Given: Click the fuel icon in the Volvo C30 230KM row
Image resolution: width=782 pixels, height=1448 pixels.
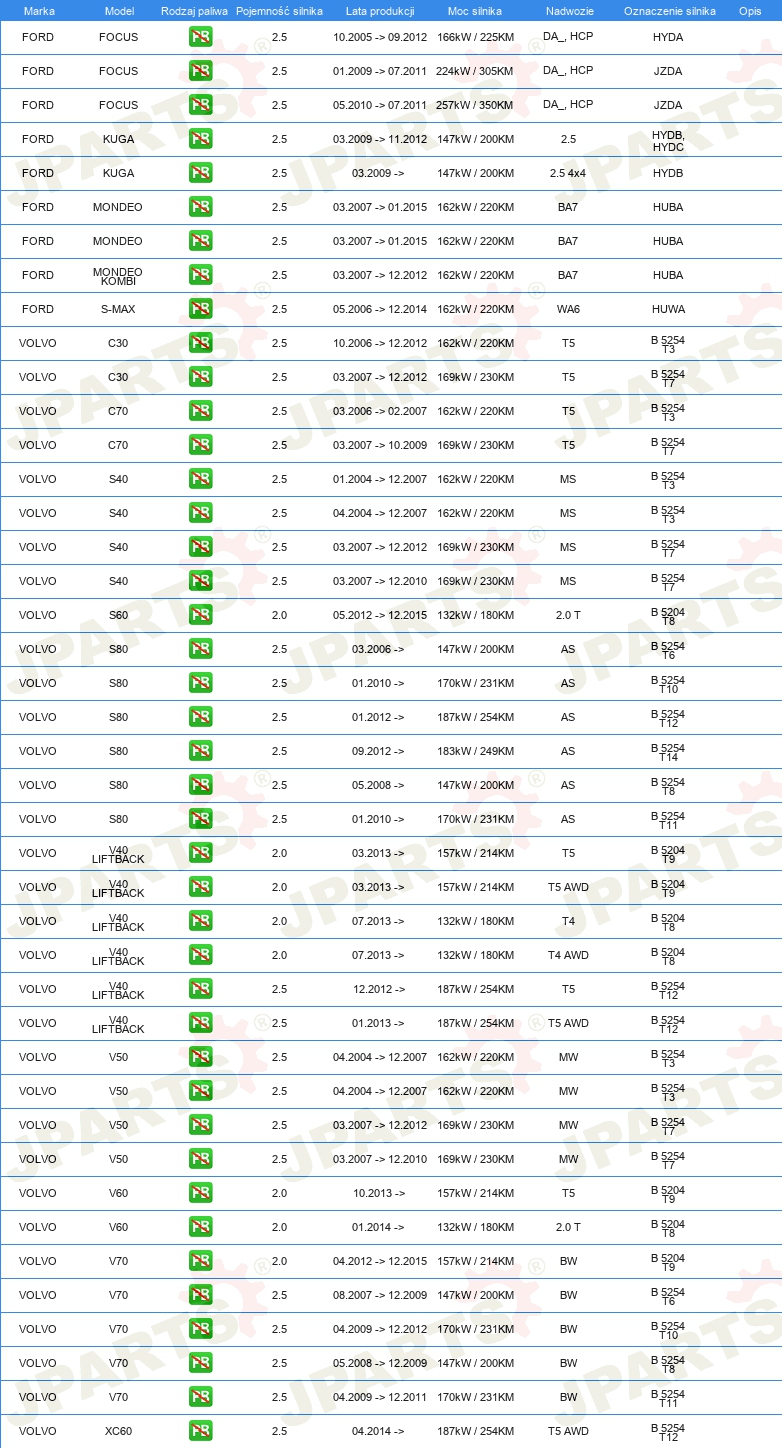Looking at the screenshot, I should [200, 377].
